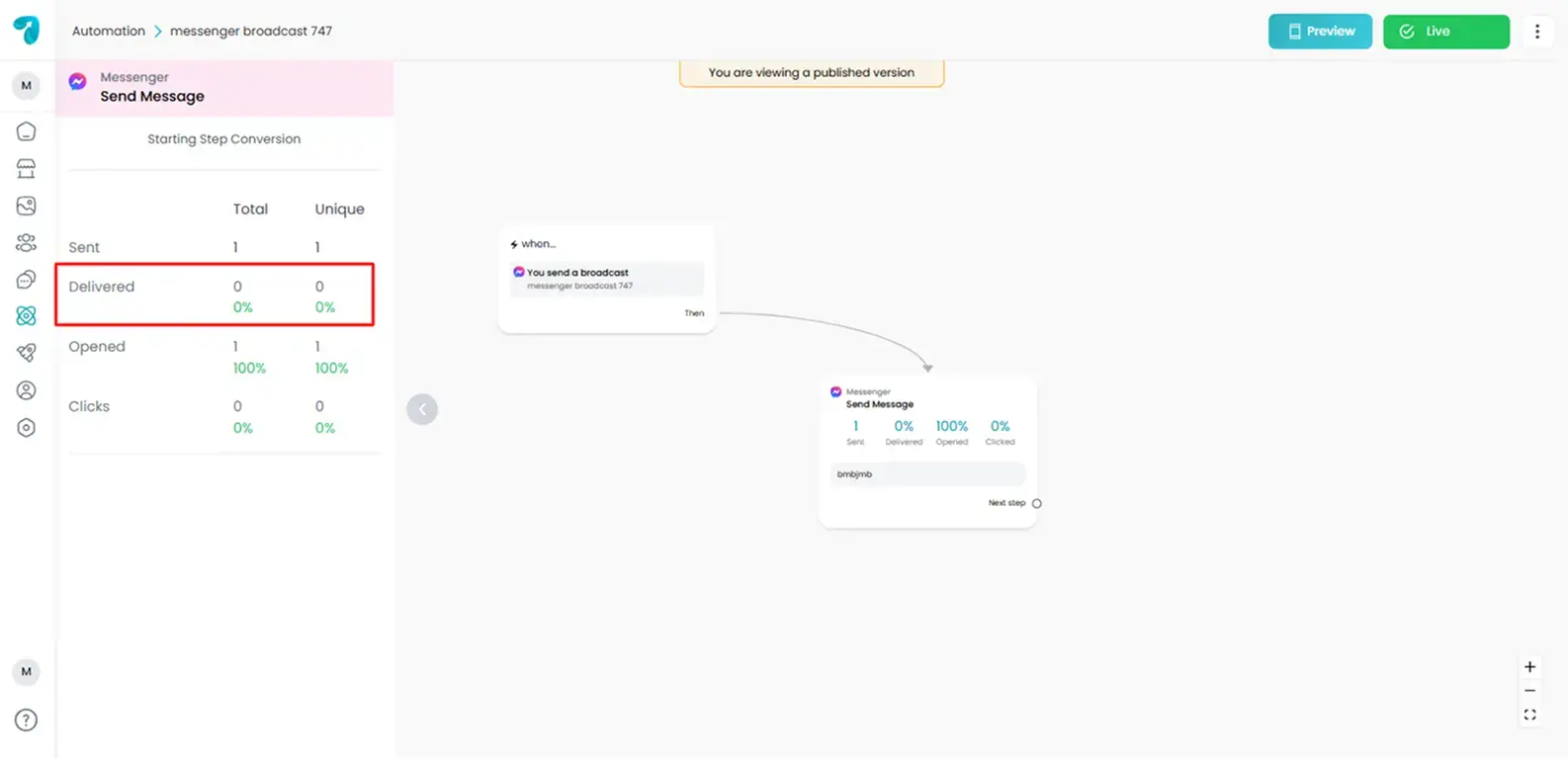Viewport: 1568px width, 763px height.
Task: Open the chat bubbles inbox icon
Action: pos(27,280)
